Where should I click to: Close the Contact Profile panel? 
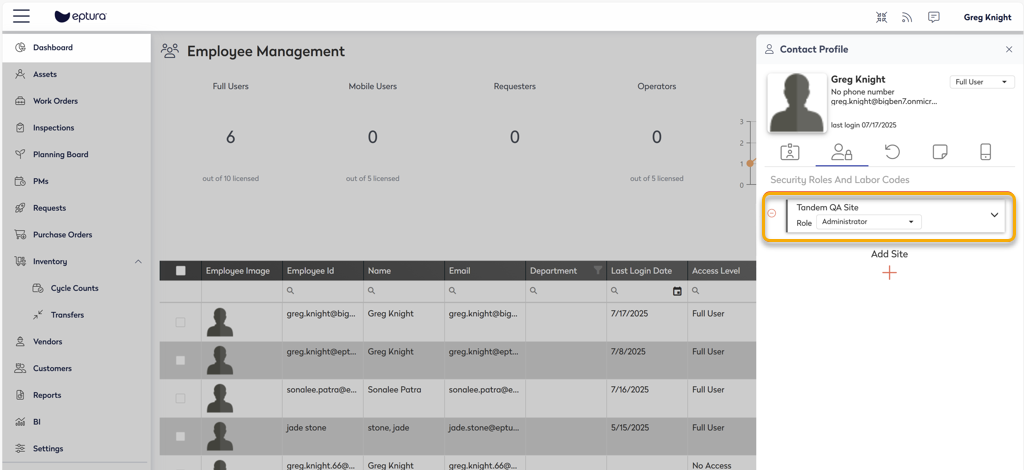(1009, 50)
